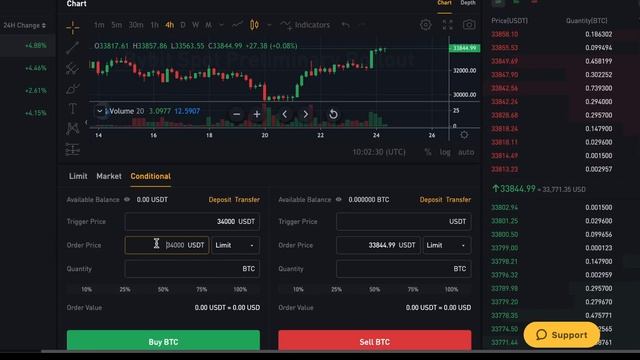
Task: Open the Indicators panel
Action: pyautogui.click(x=305, y=25)
